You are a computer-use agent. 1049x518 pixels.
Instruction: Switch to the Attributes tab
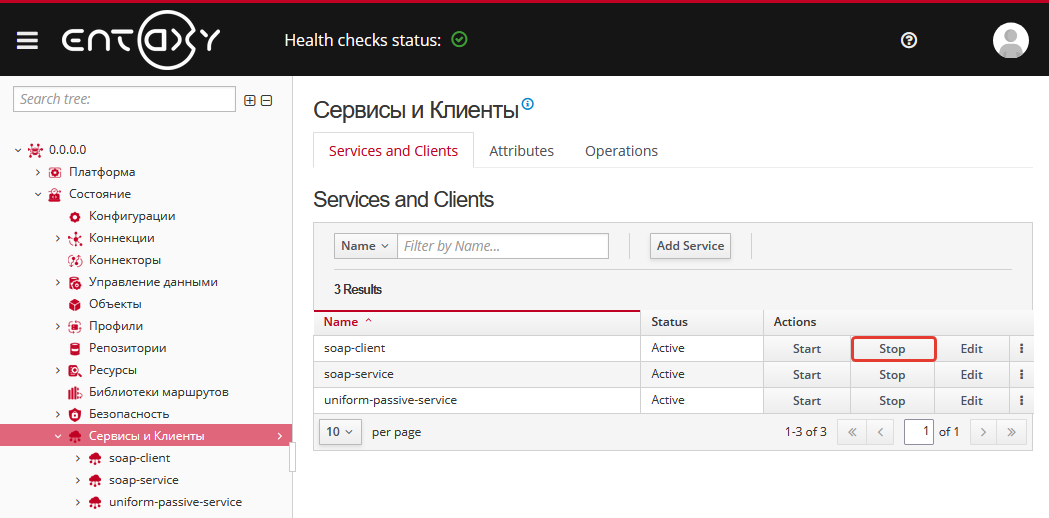tap(521, 151)
